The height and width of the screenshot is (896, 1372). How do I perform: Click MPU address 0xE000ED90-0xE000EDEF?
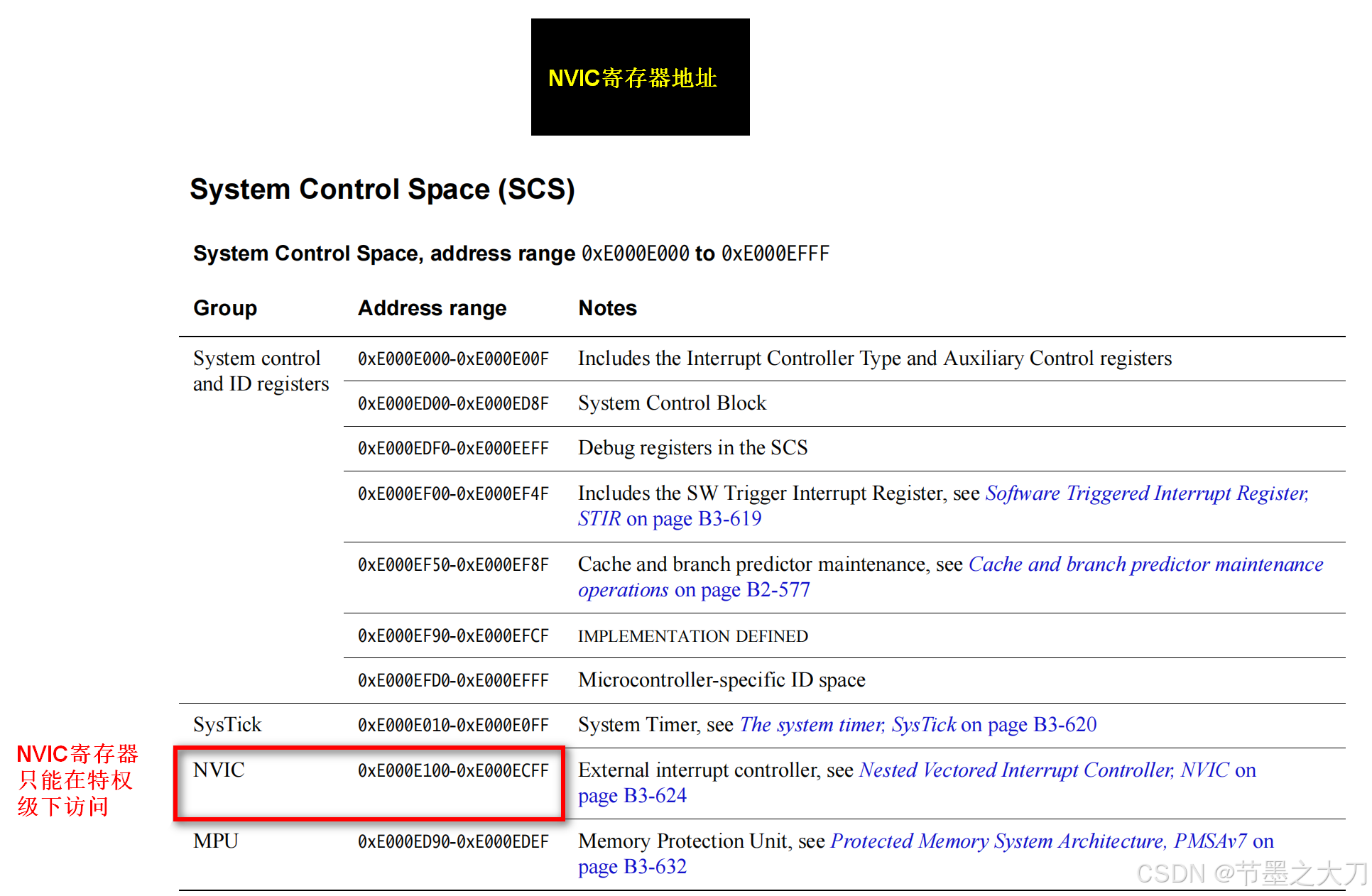[x=453, y=841]
